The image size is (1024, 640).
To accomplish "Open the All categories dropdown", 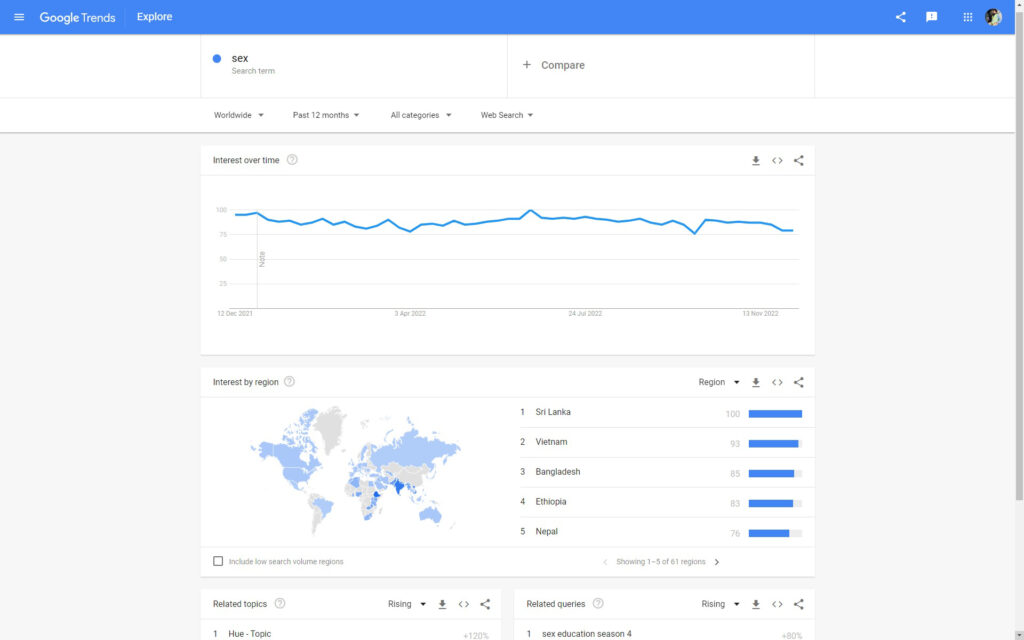I will (421, 115).
